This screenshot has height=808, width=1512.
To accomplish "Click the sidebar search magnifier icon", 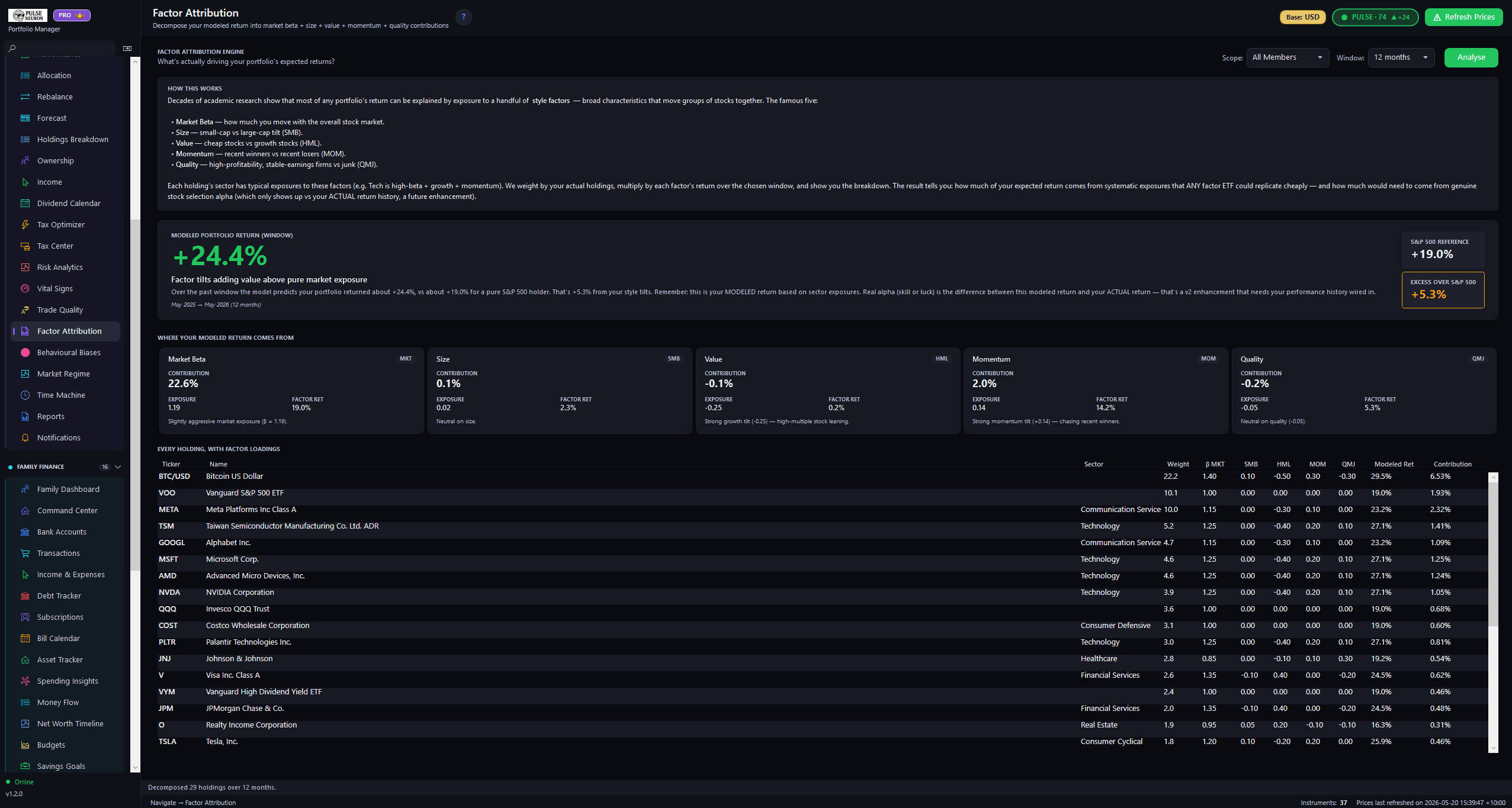I will coord(12,49).
